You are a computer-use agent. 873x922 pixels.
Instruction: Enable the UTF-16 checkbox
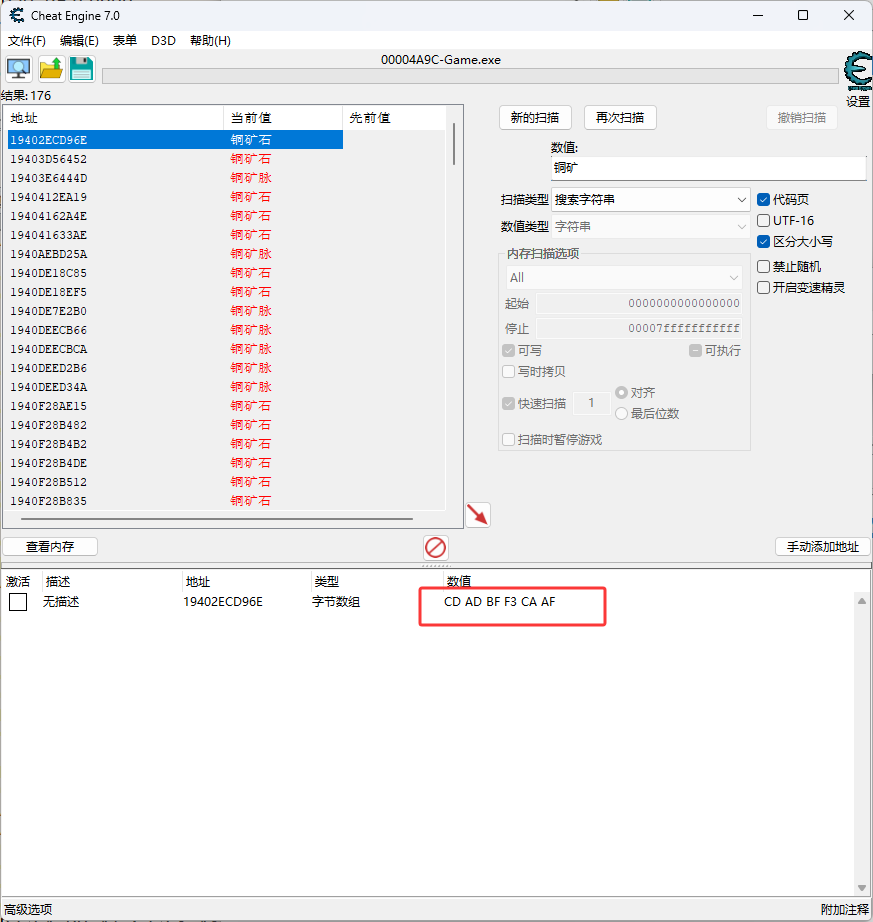point(764,221)
